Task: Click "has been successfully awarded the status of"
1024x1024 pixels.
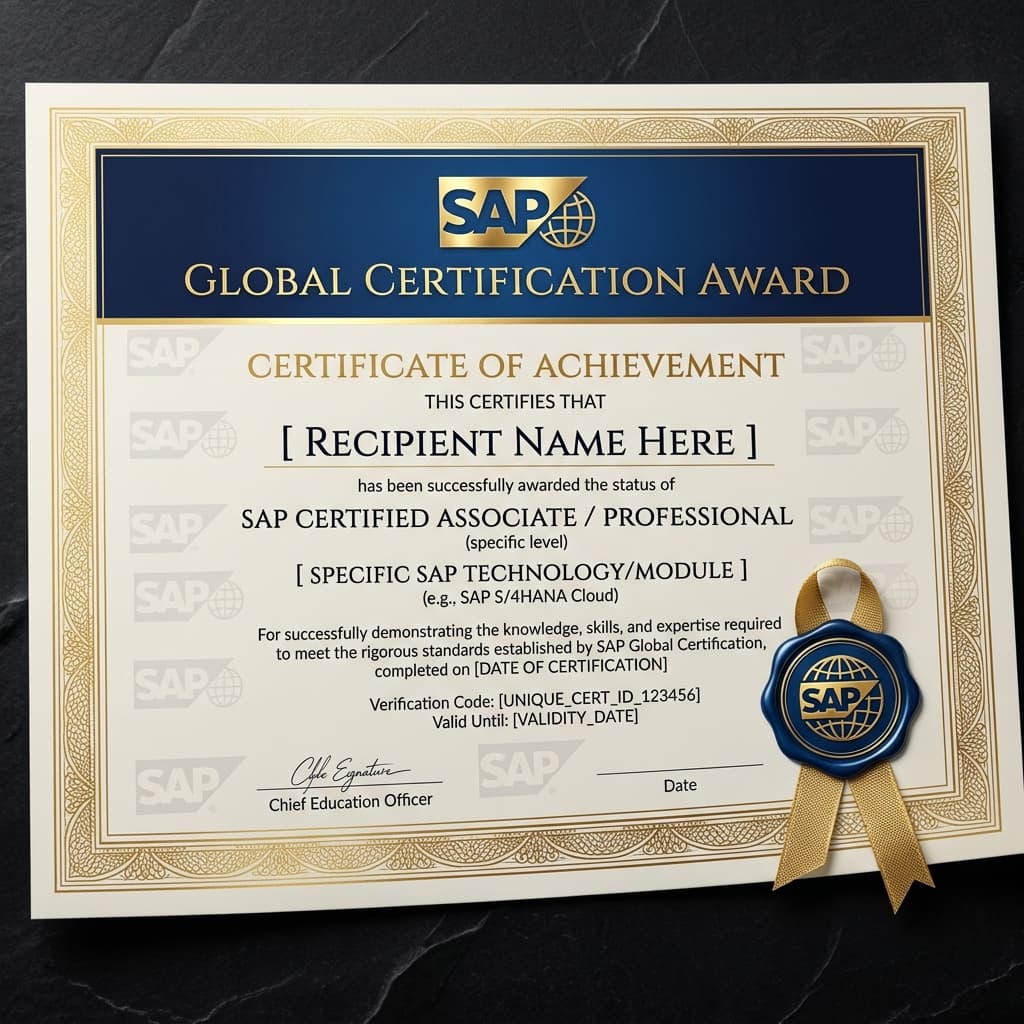Action: tap(516, 485)
